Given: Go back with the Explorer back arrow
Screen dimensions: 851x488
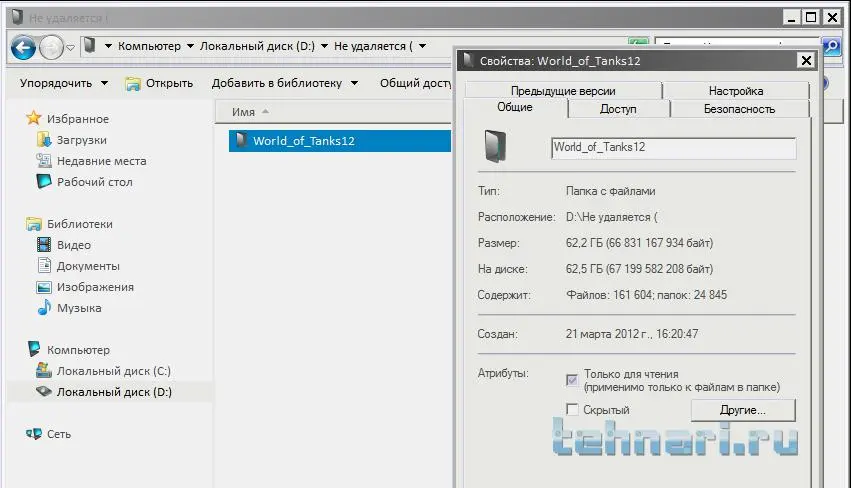Looking at the screenshot, I should coord(23,48).
